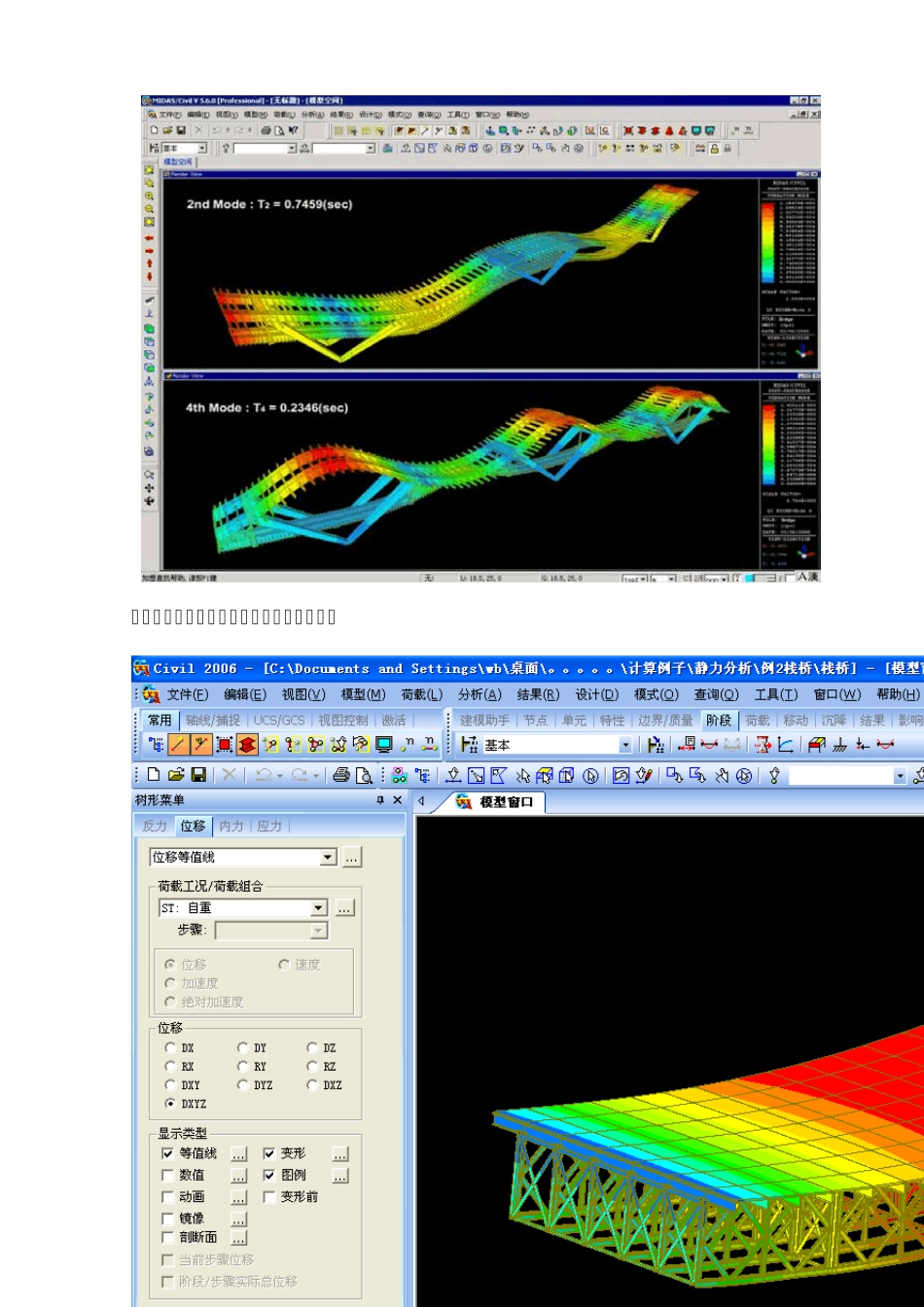Click the delete X toolbar icon
The height and width of the screenshot is (1307, 924).
[229, 775]
